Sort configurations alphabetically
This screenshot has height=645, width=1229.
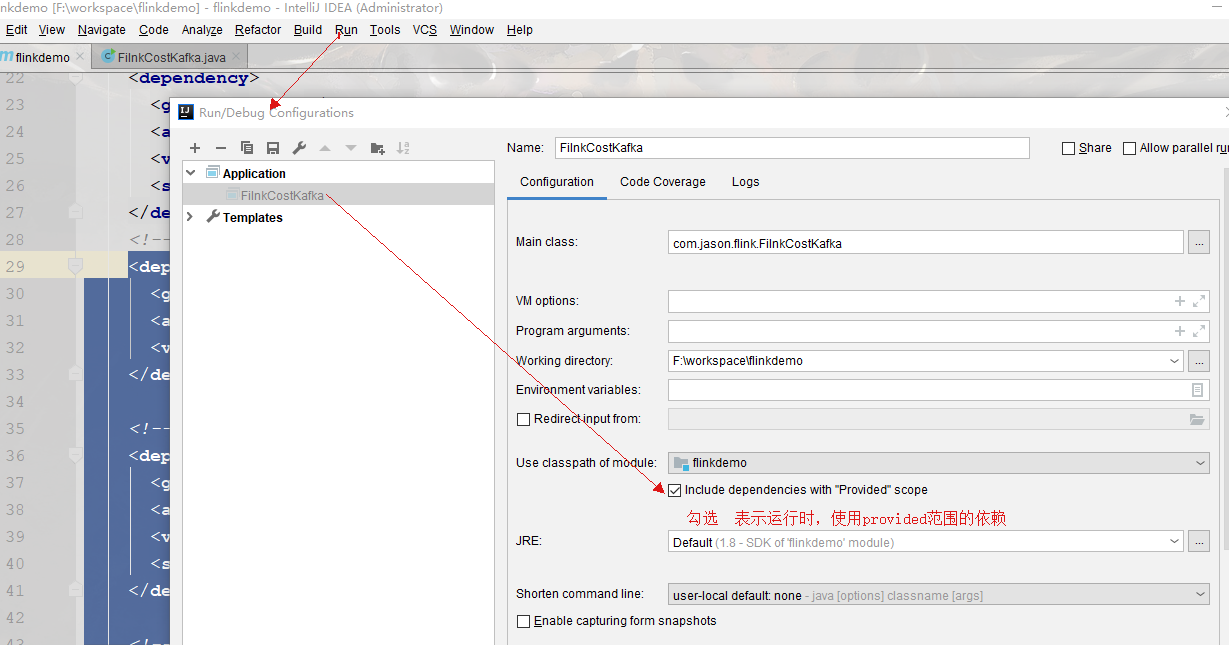(404, 147)
